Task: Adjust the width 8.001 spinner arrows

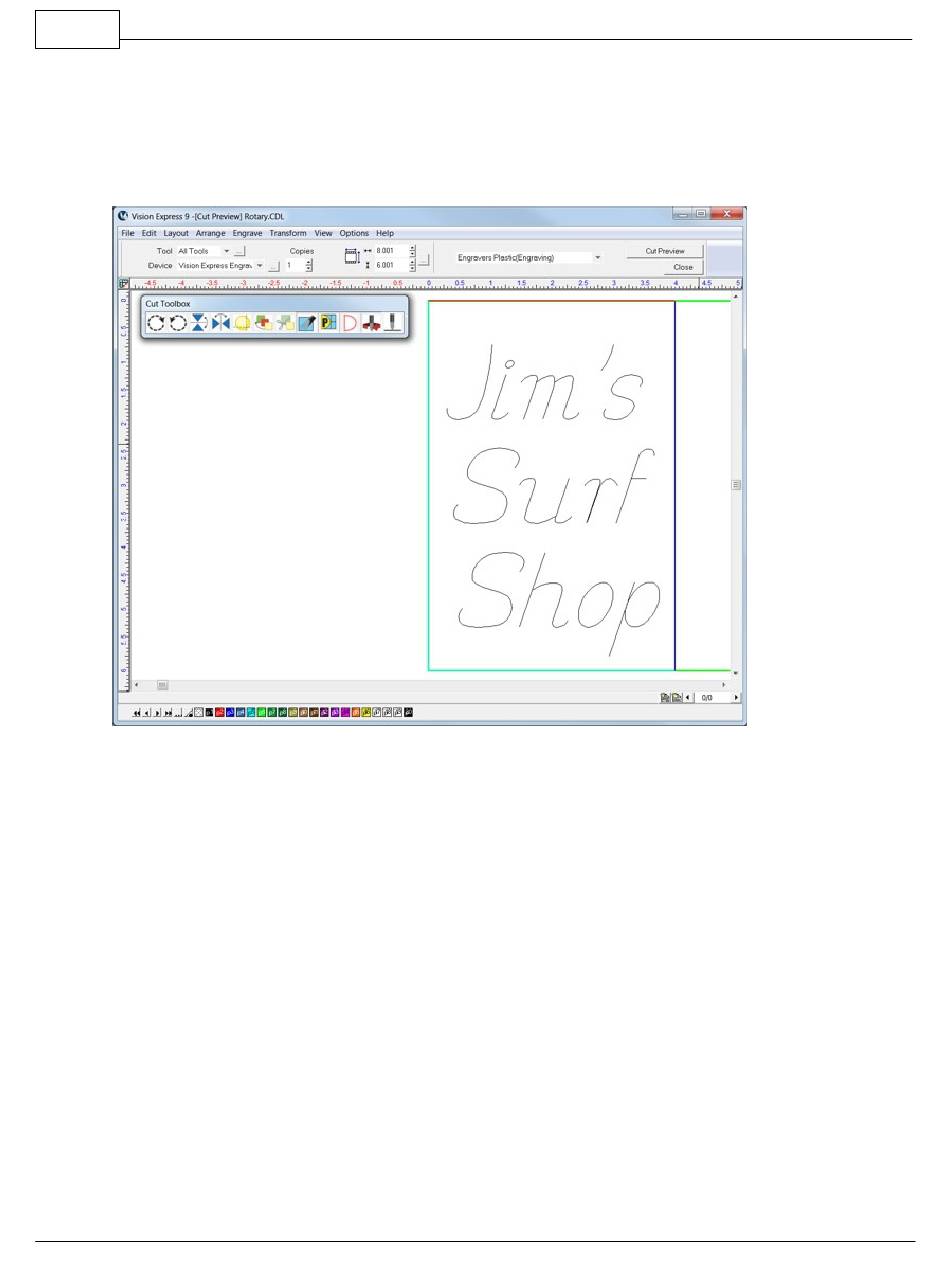Action: [x=412, y=251]
